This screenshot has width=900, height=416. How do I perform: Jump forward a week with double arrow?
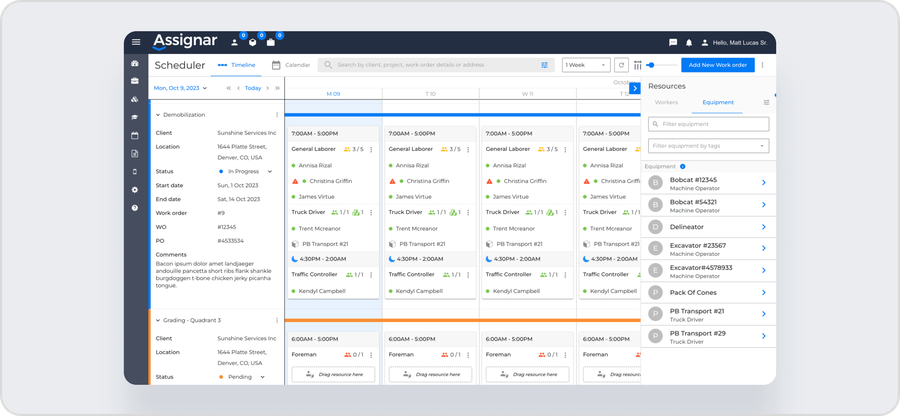[x=277, y=88]
